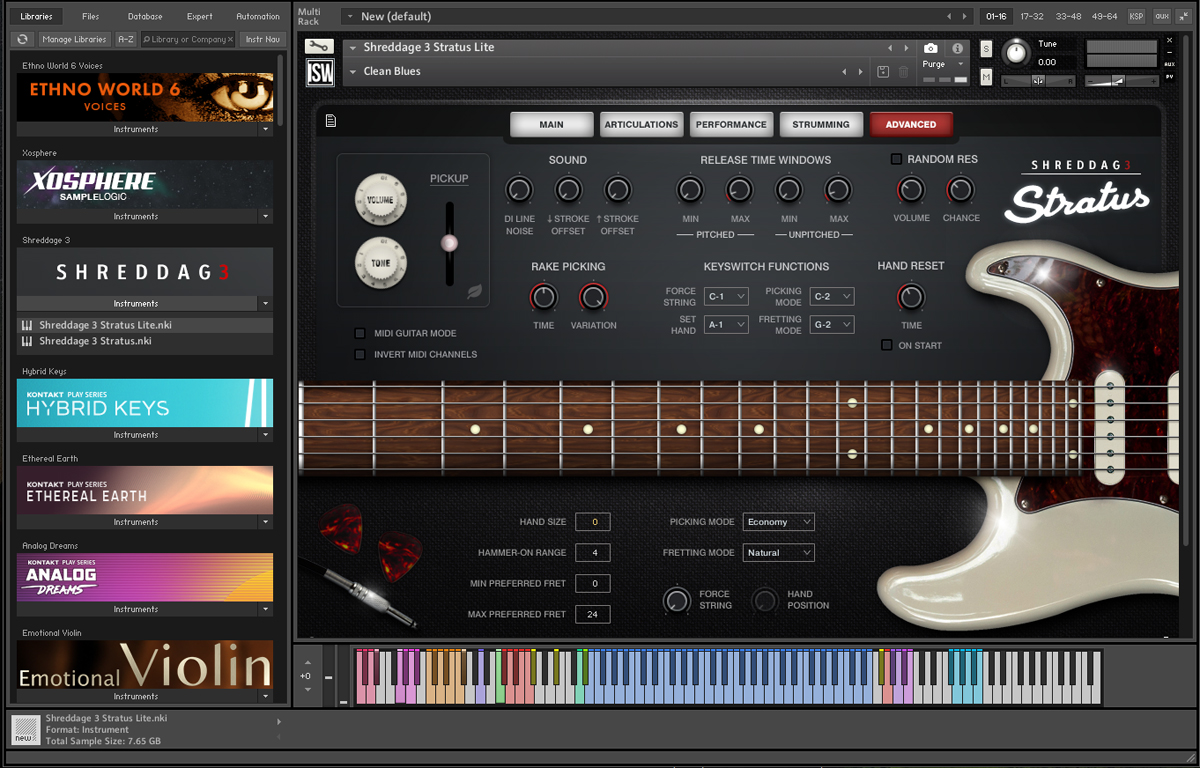Open the ARTICULATIONS tab
1200x768 pixels.
(x=641, y=124)
